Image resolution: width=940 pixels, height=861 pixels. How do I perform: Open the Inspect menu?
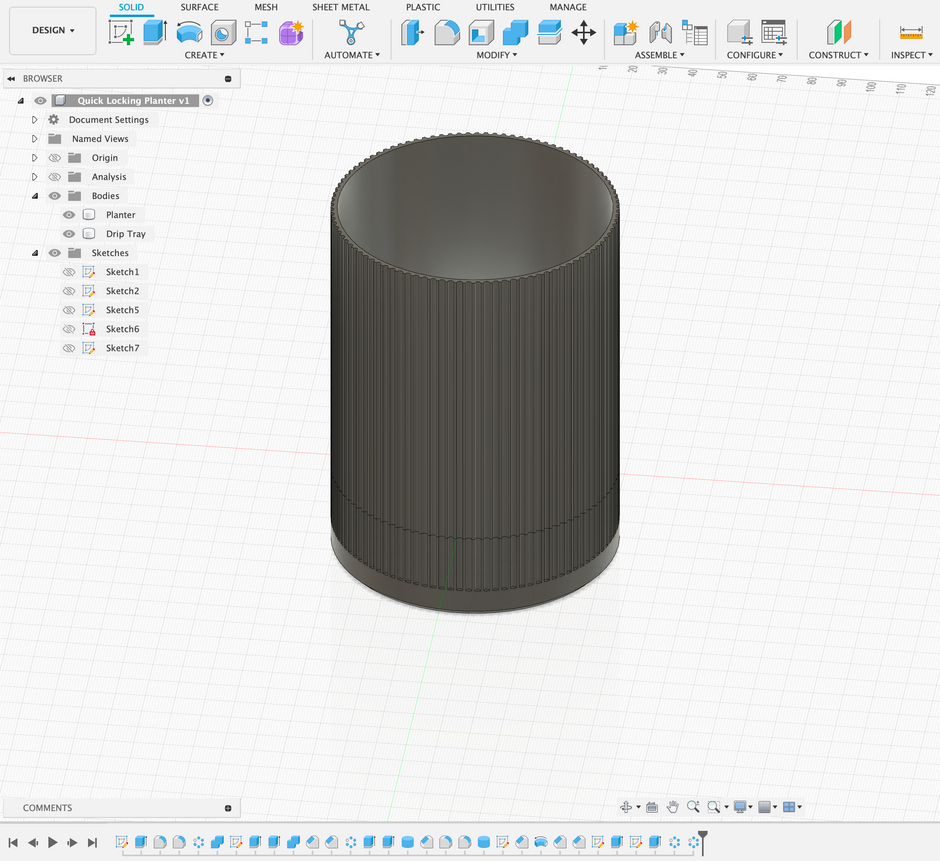point(908,55)
